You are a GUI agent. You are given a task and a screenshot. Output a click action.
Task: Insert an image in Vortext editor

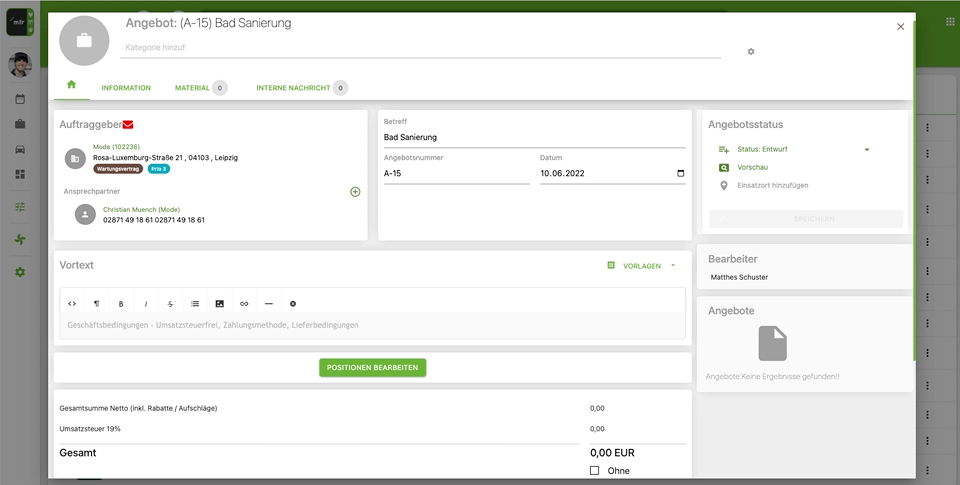(219, 304)
